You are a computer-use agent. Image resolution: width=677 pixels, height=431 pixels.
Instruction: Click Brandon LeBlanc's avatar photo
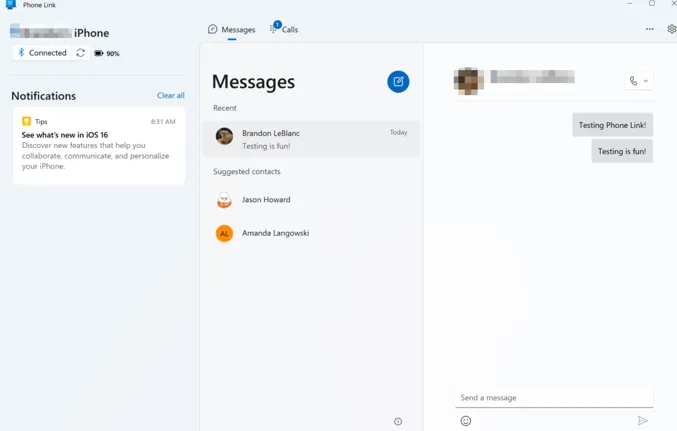pyautogui.click(x=224, y=136)
